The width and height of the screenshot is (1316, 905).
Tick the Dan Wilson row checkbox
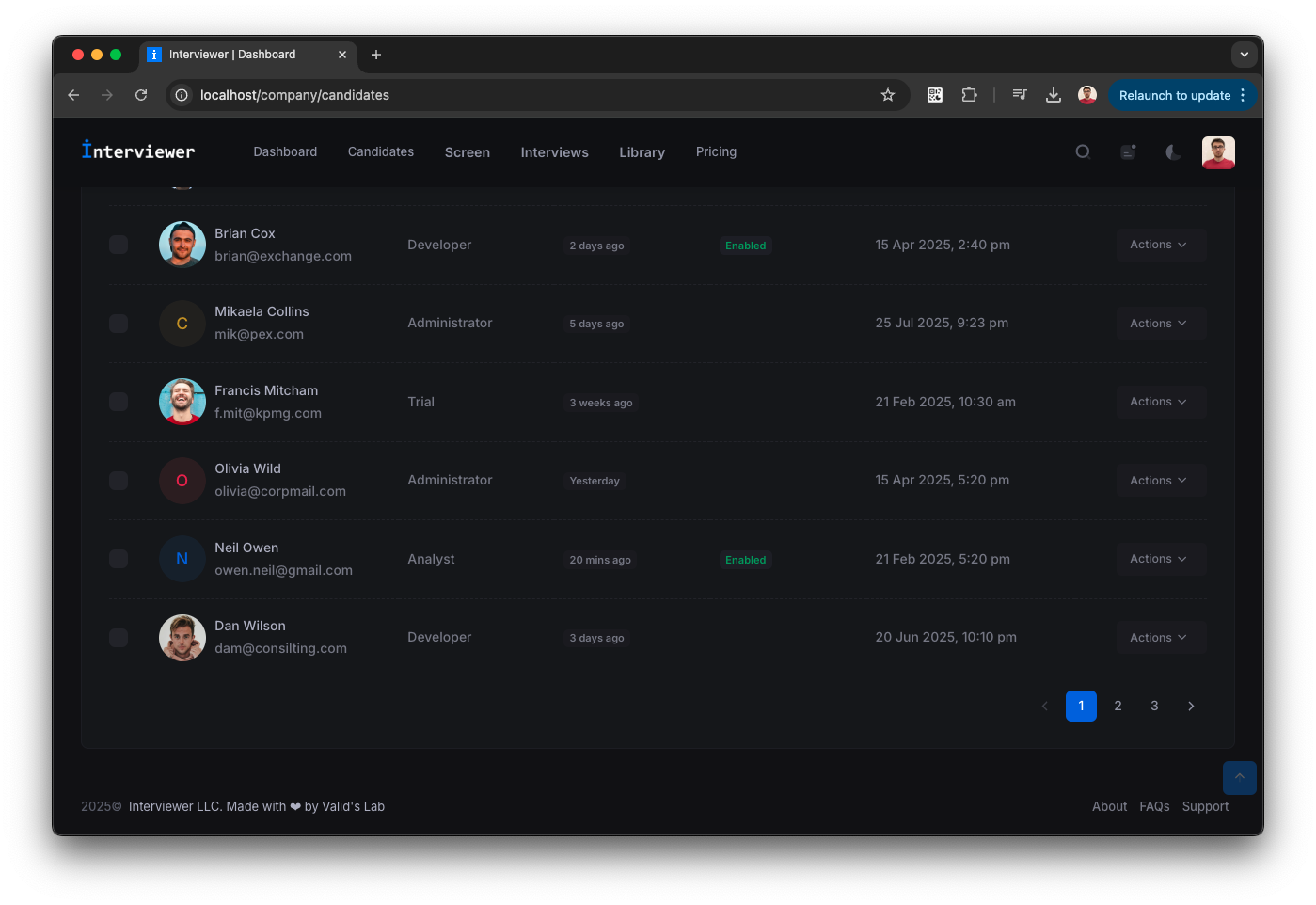(119, 638)
